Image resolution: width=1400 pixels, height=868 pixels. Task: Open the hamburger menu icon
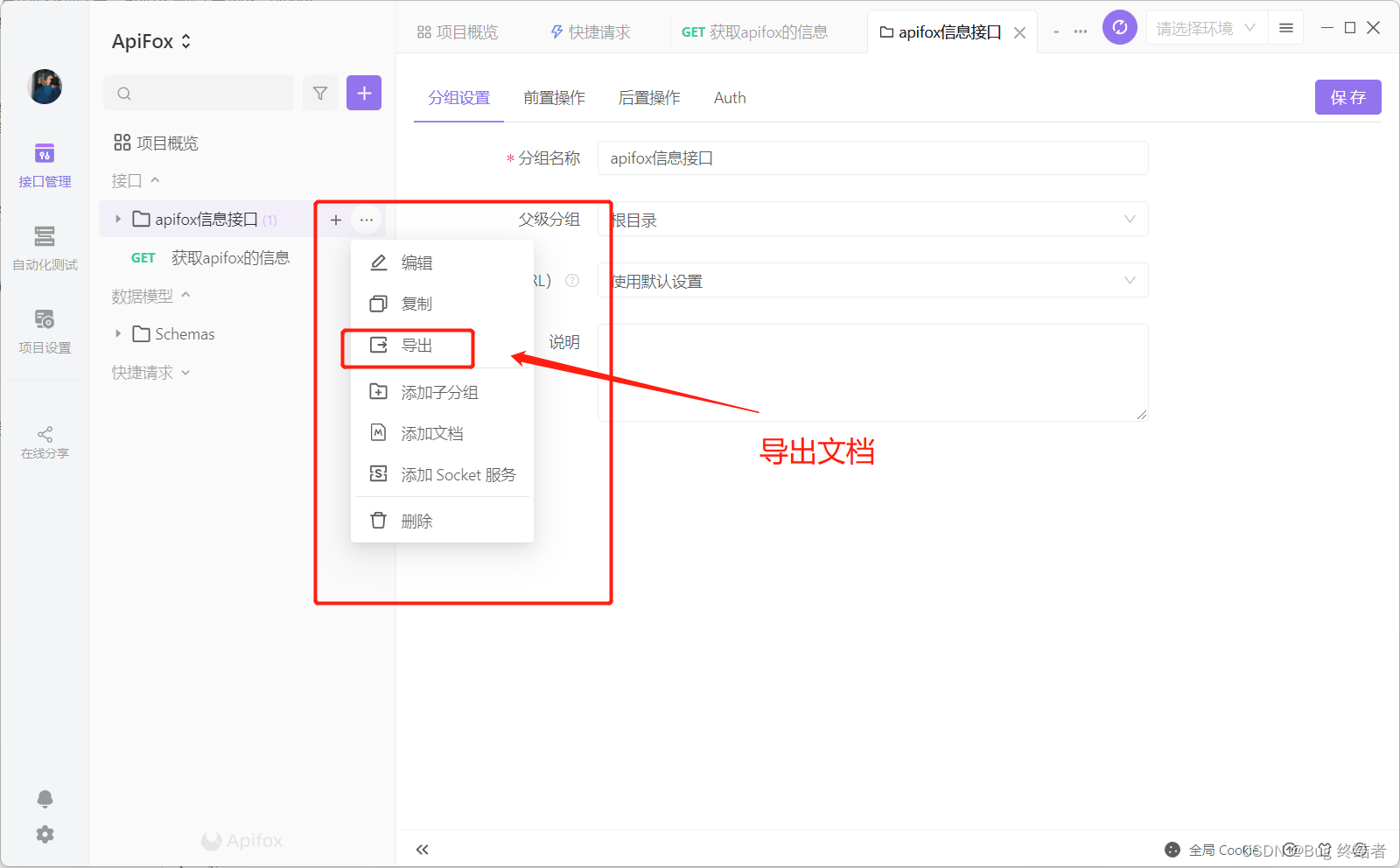(1286, 28)
